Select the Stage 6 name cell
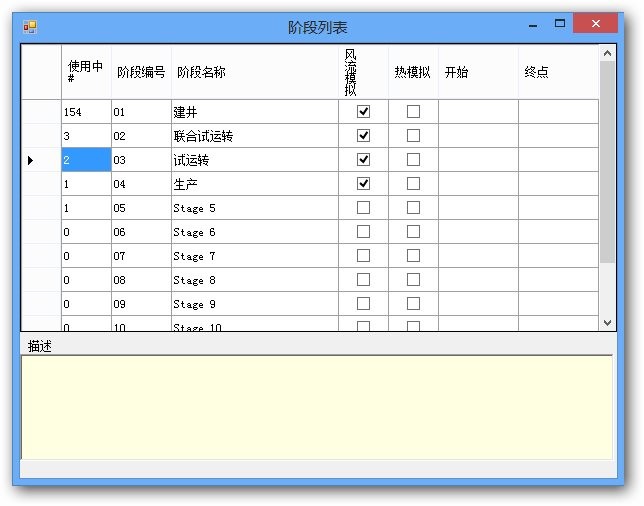The height and width of the screenshot is (506, 644). (255, 232)
